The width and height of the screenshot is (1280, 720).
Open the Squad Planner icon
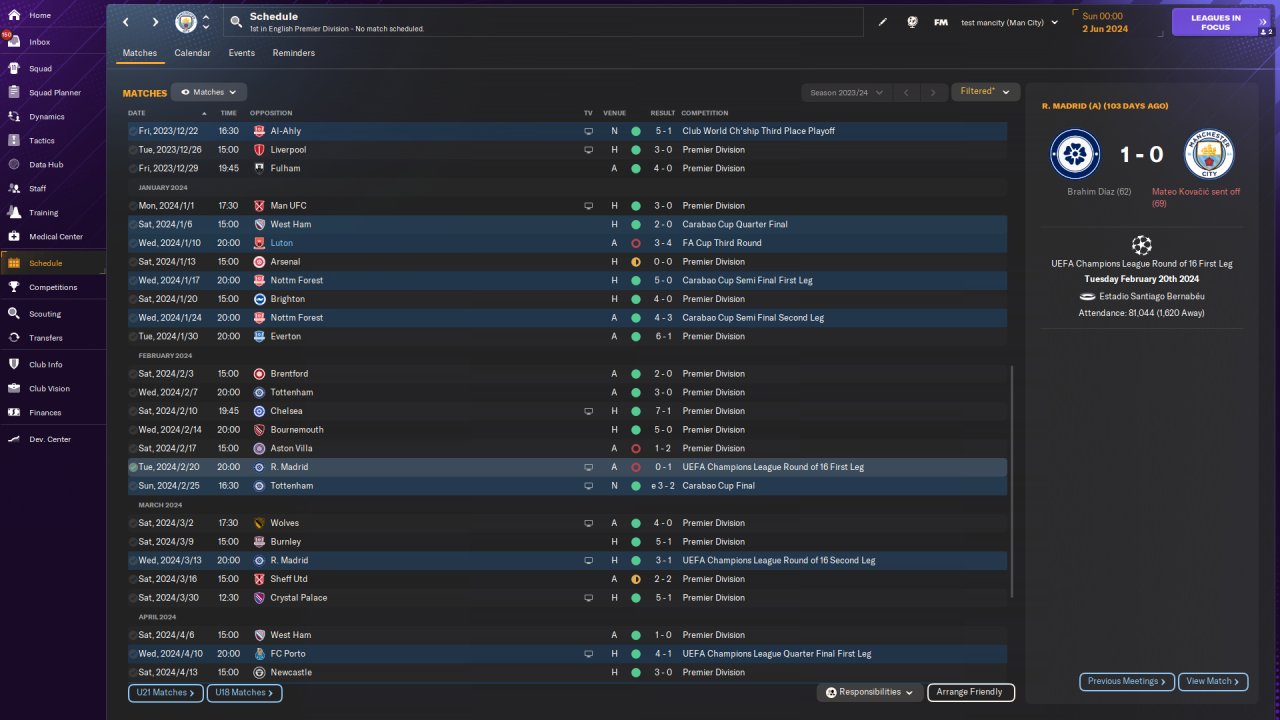pos(14,93)
